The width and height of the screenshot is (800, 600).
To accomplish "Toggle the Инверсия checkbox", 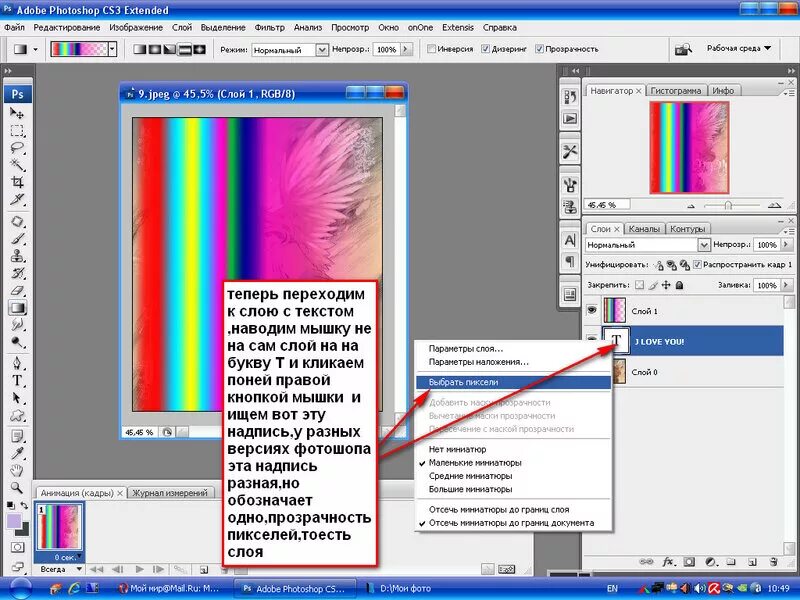I will [x=431, y=49].
